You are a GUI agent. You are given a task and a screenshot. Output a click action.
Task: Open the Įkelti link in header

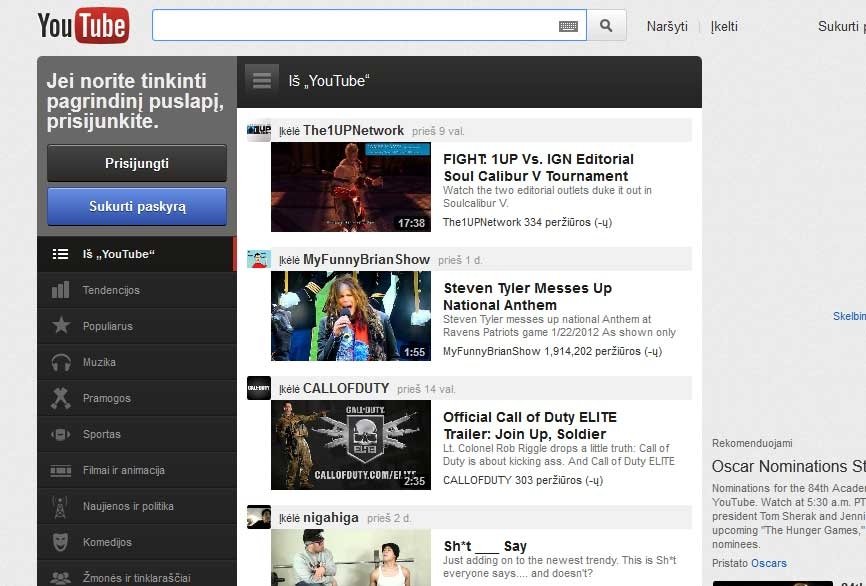click(x=724, y=27)
